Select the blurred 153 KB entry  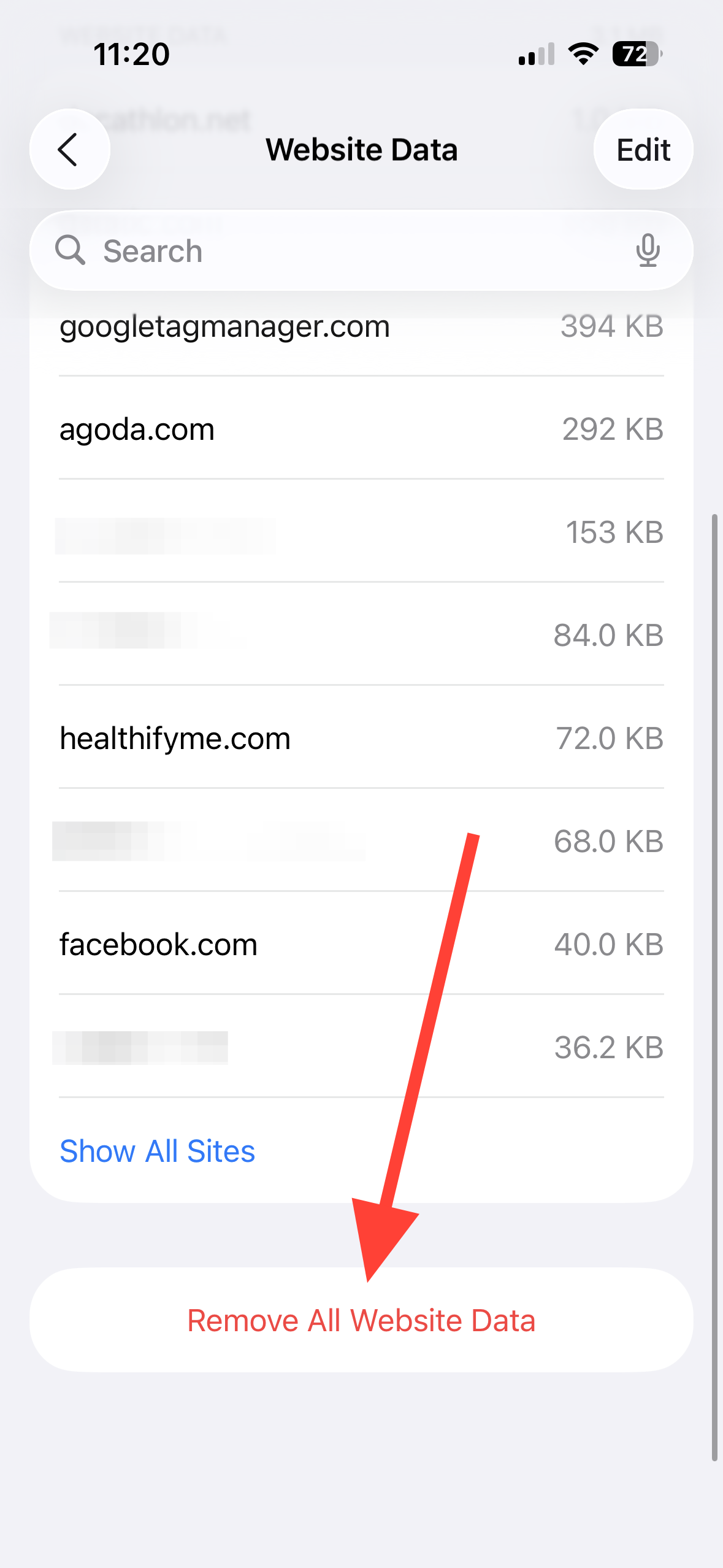(361, 531)
